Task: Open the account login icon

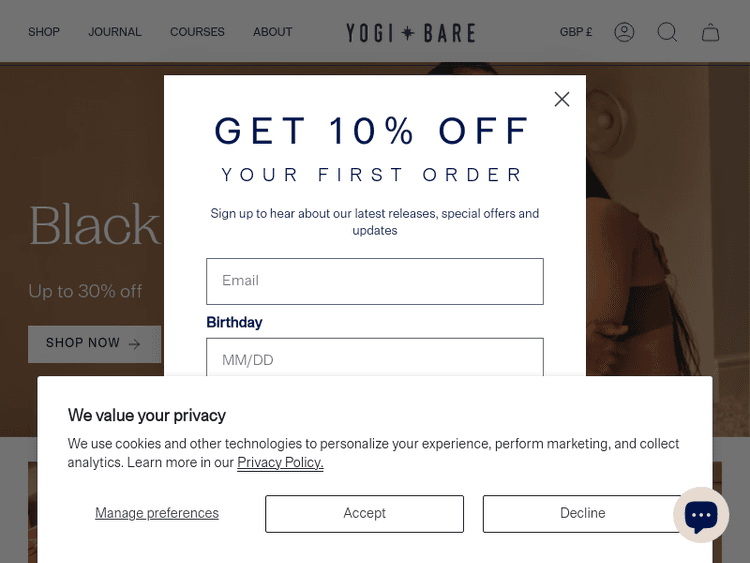Action: (x=625, y=32)
